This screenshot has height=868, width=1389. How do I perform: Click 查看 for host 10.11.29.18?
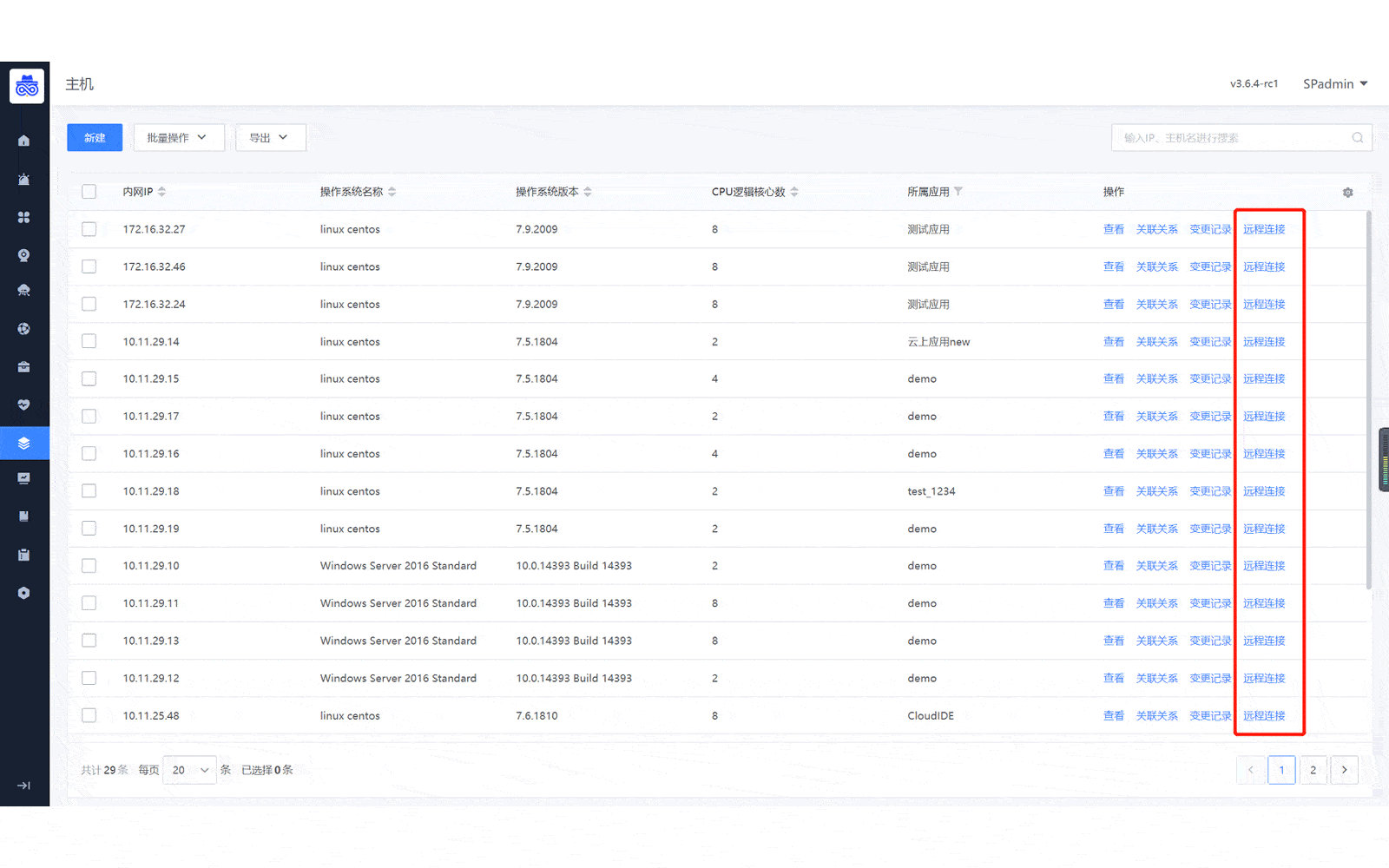pos(1114,491)
